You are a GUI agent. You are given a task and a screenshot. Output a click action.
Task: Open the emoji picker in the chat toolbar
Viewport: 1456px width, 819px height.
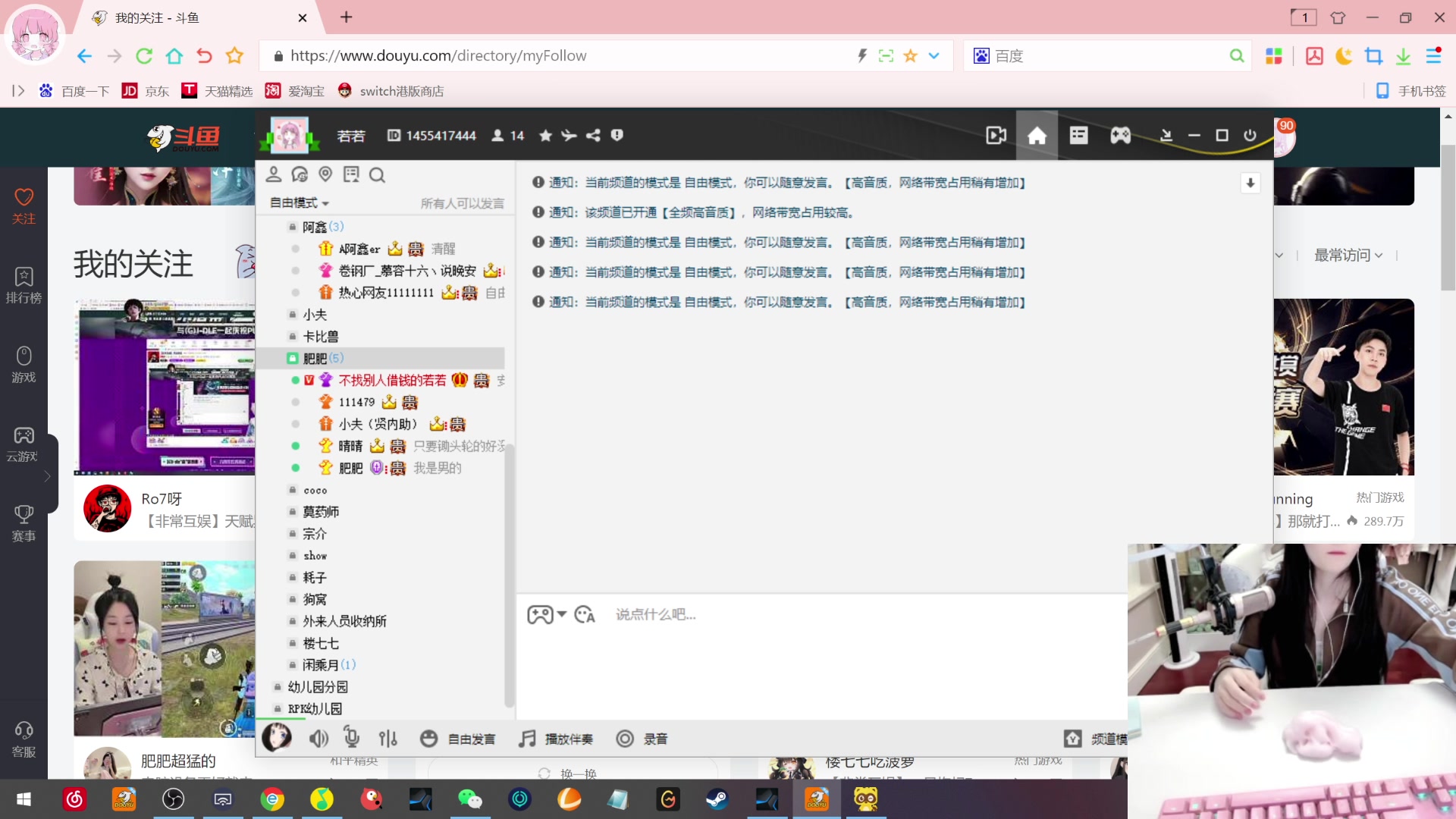click(585, 614)
